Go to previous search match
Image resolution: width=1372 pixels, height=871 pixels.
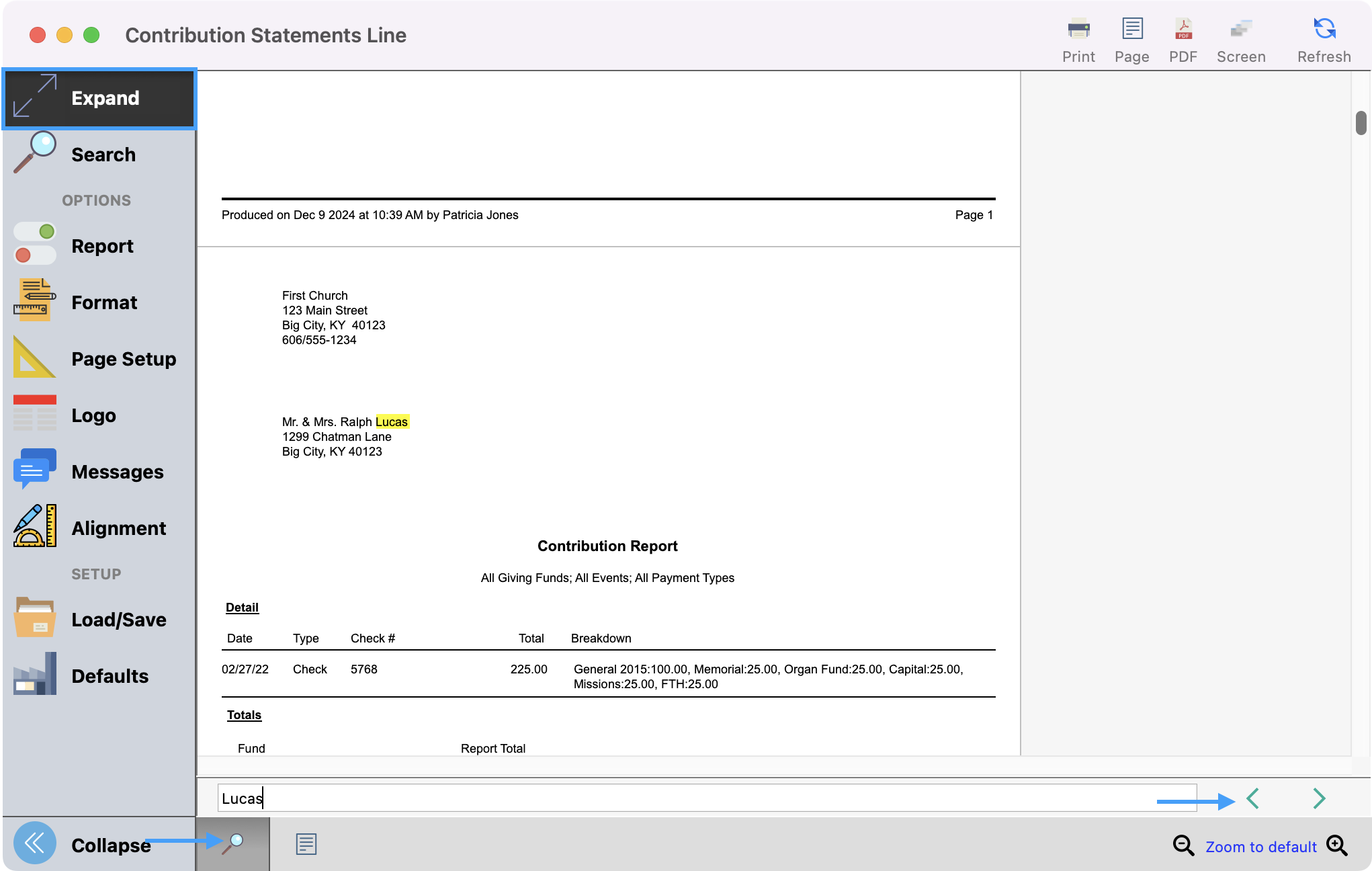[x=1252, y=798]
